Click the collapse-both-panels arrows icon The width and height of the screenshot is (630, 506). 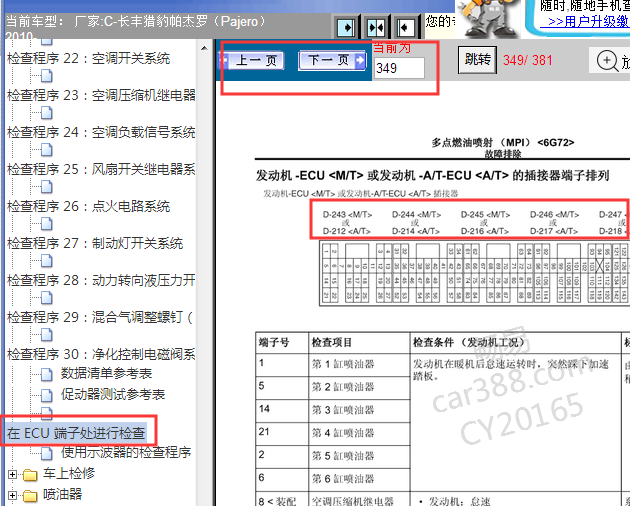pos(376,27)
